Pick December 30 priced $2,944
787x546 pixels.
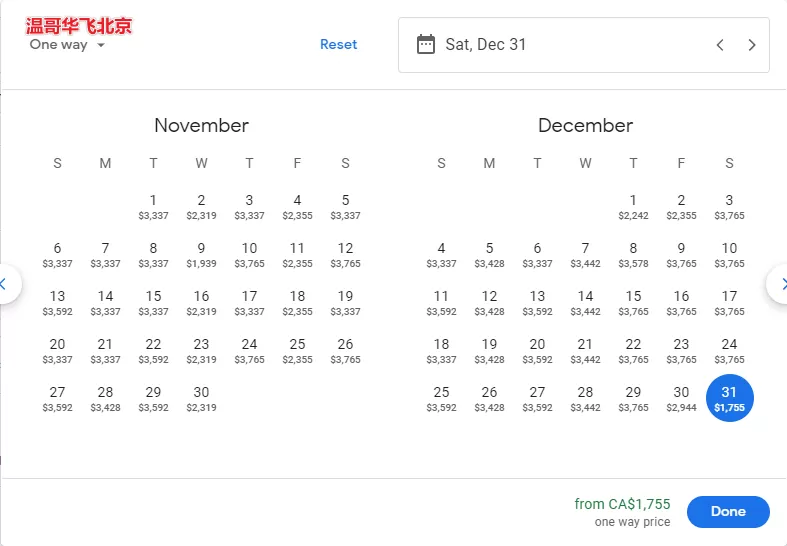click(681, 398)
